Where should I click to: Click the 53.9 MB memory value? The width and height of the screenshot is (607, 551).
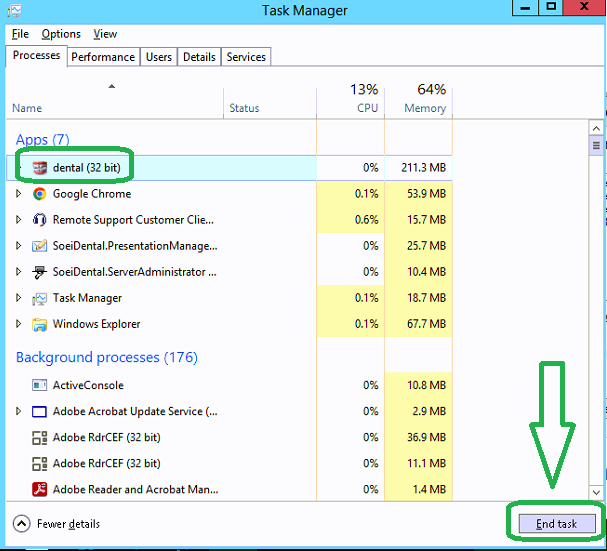pos(426,194)
